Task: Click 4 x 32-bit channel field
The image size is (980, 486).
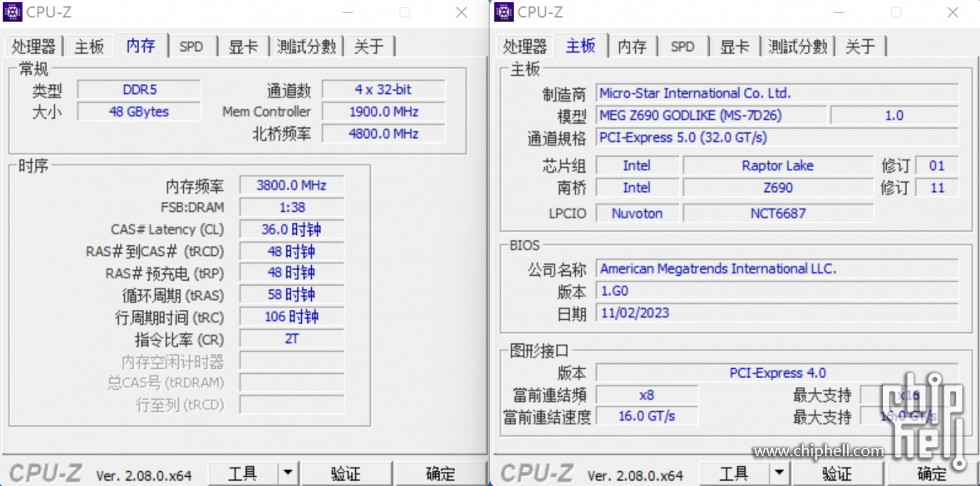Action: point(383,89)
